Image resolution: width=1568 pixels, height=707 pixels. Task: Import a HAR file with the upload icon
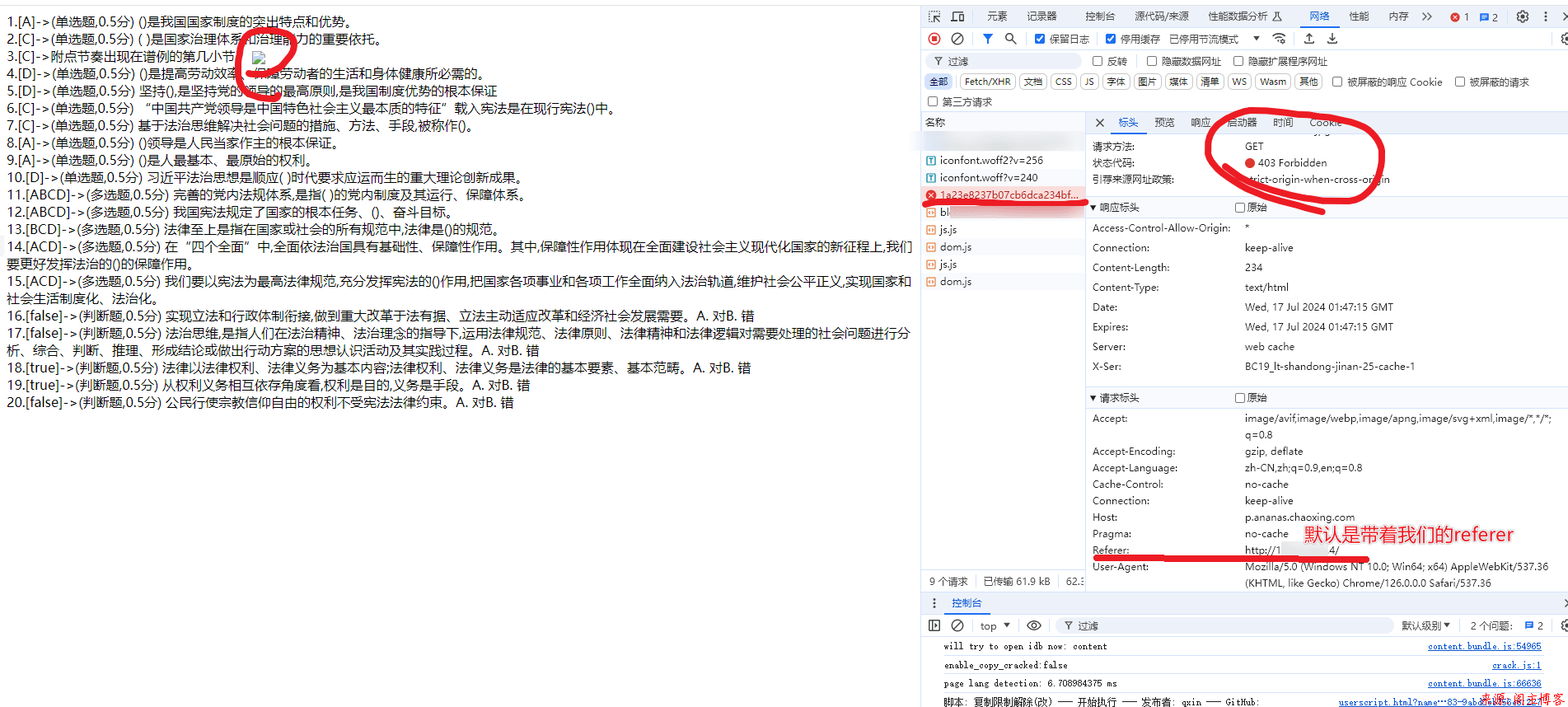(1309, 39)
